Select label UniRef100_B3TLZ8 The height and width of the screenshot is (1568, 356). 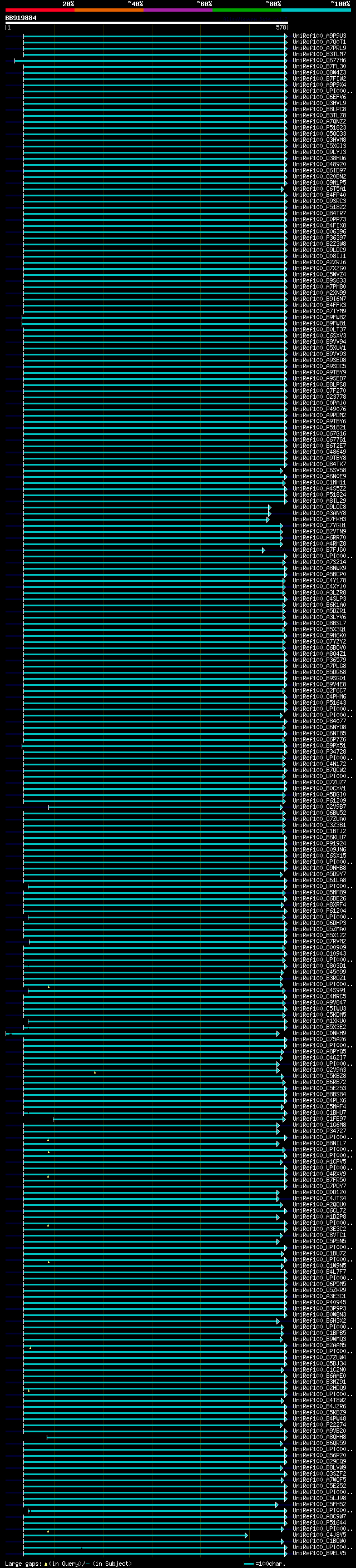click(x=319, y=115)
